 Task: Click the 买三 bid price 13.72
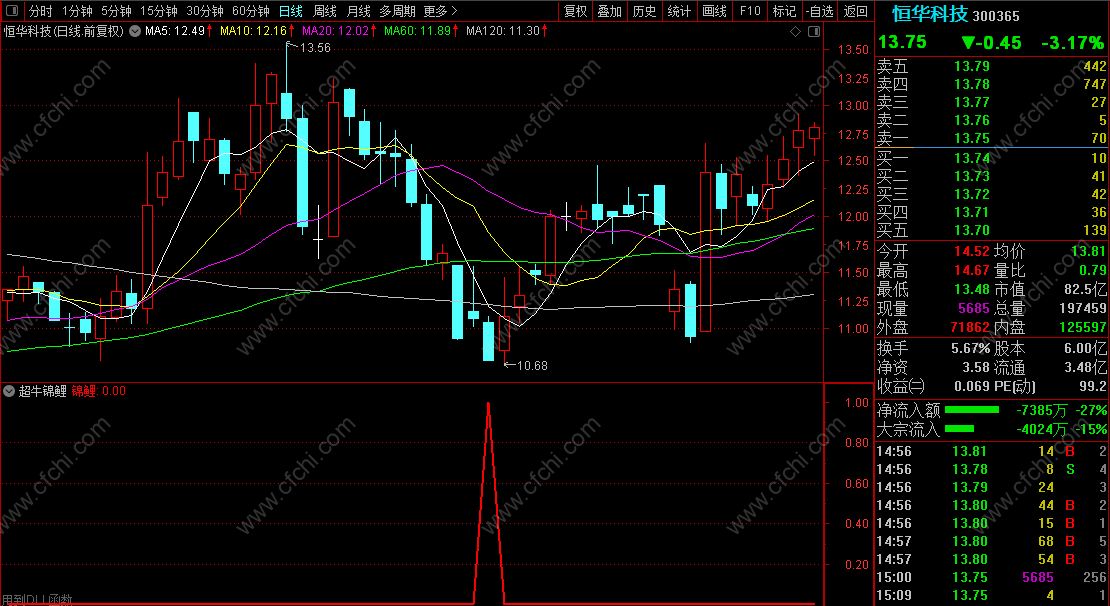click(972, 194)
